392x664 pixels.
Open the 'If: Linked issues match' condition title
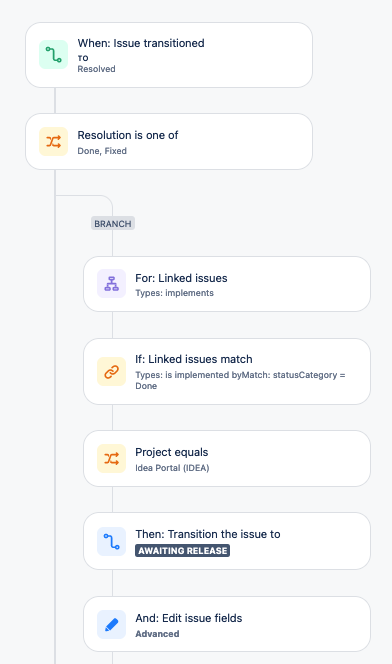coord(194,359)
